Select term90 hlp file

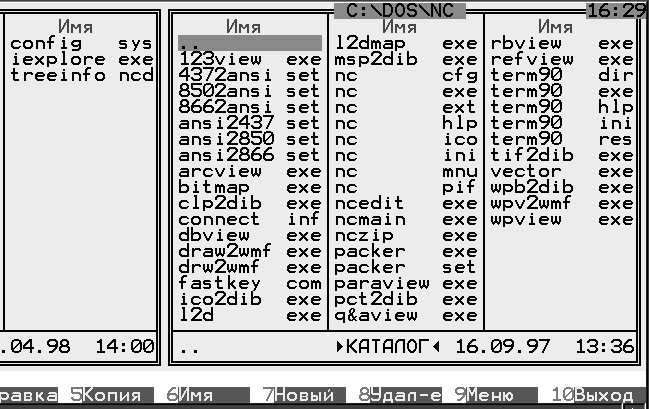point(562,107)
